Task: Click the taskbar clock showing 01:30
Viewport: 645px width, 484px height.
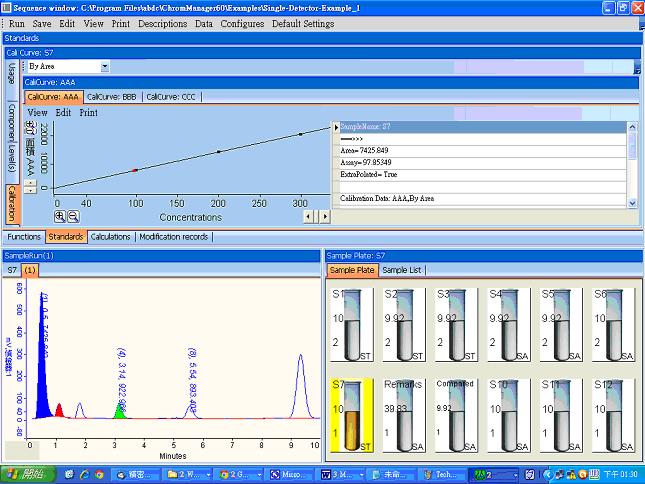Action: (x=621, y=475)
